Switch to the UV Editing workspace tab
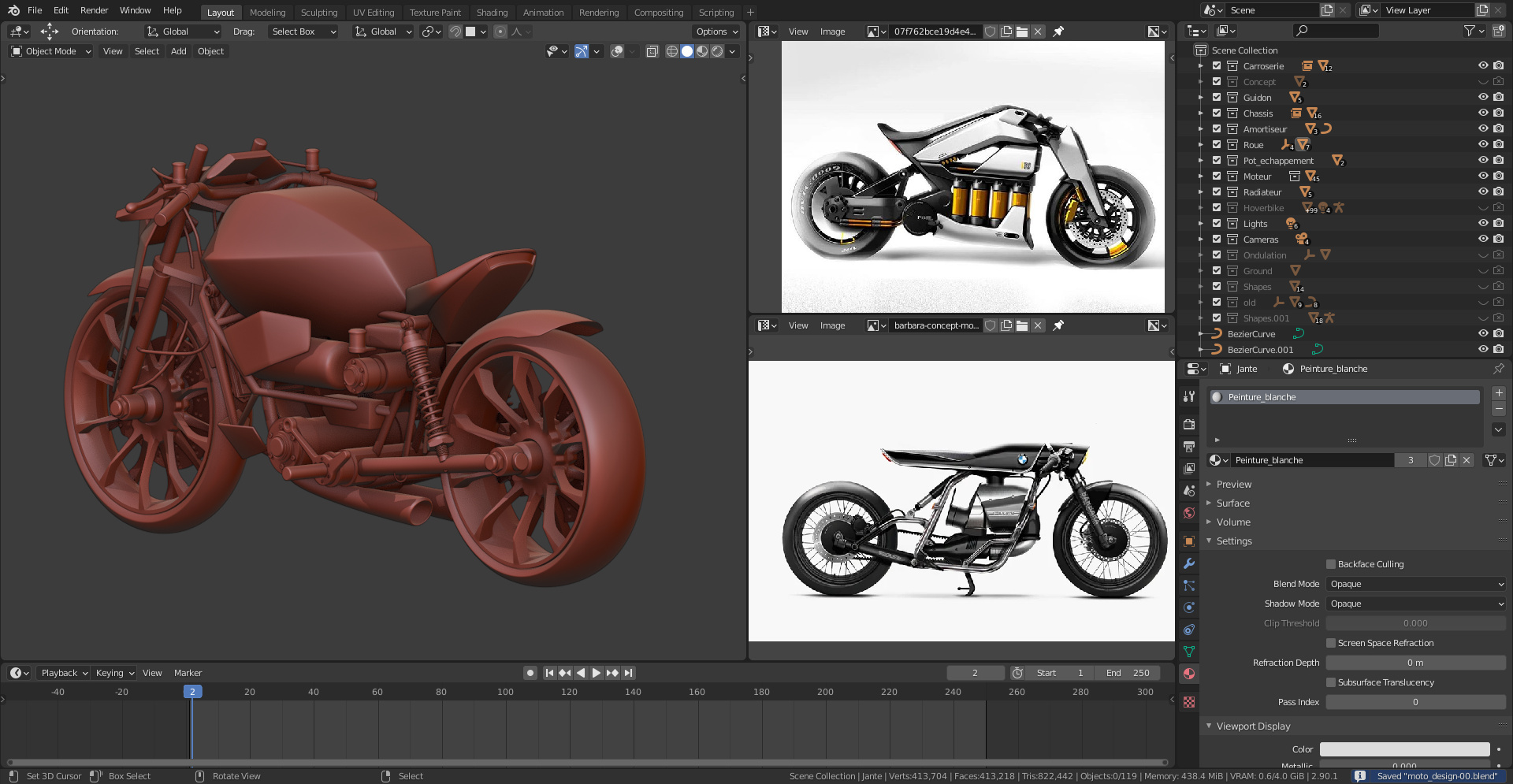The width and height of the screenshot is (1513, 784). (x=374, y=13)
